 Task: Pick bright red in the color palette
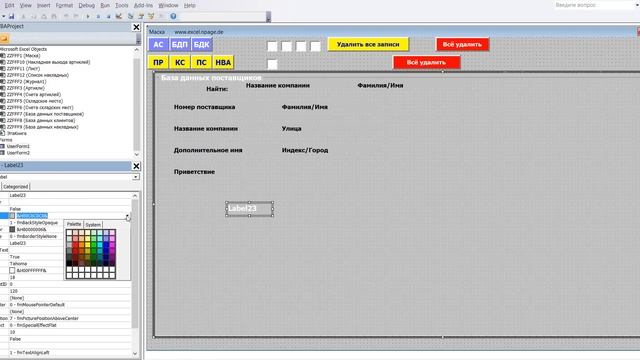click(76, 245)
